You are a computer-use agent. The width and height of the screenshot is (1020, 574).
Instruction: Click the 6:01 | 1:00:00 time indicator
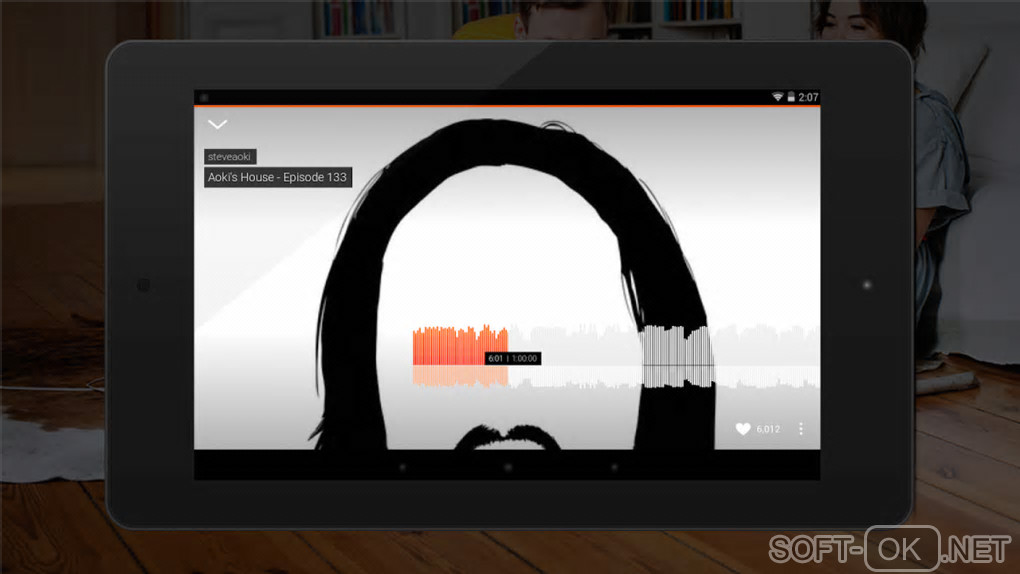click(513, 359)
